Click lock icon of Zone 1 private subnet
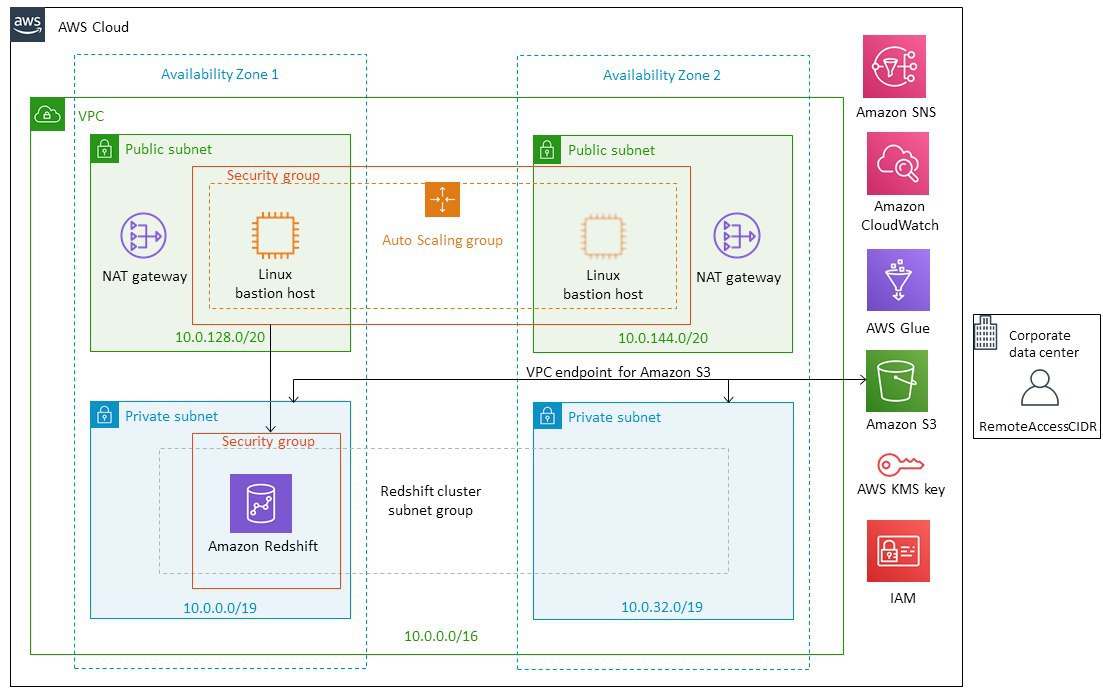Image resolution: width=1103 pixels, height=696 pixels. click(x=105, y=415)
